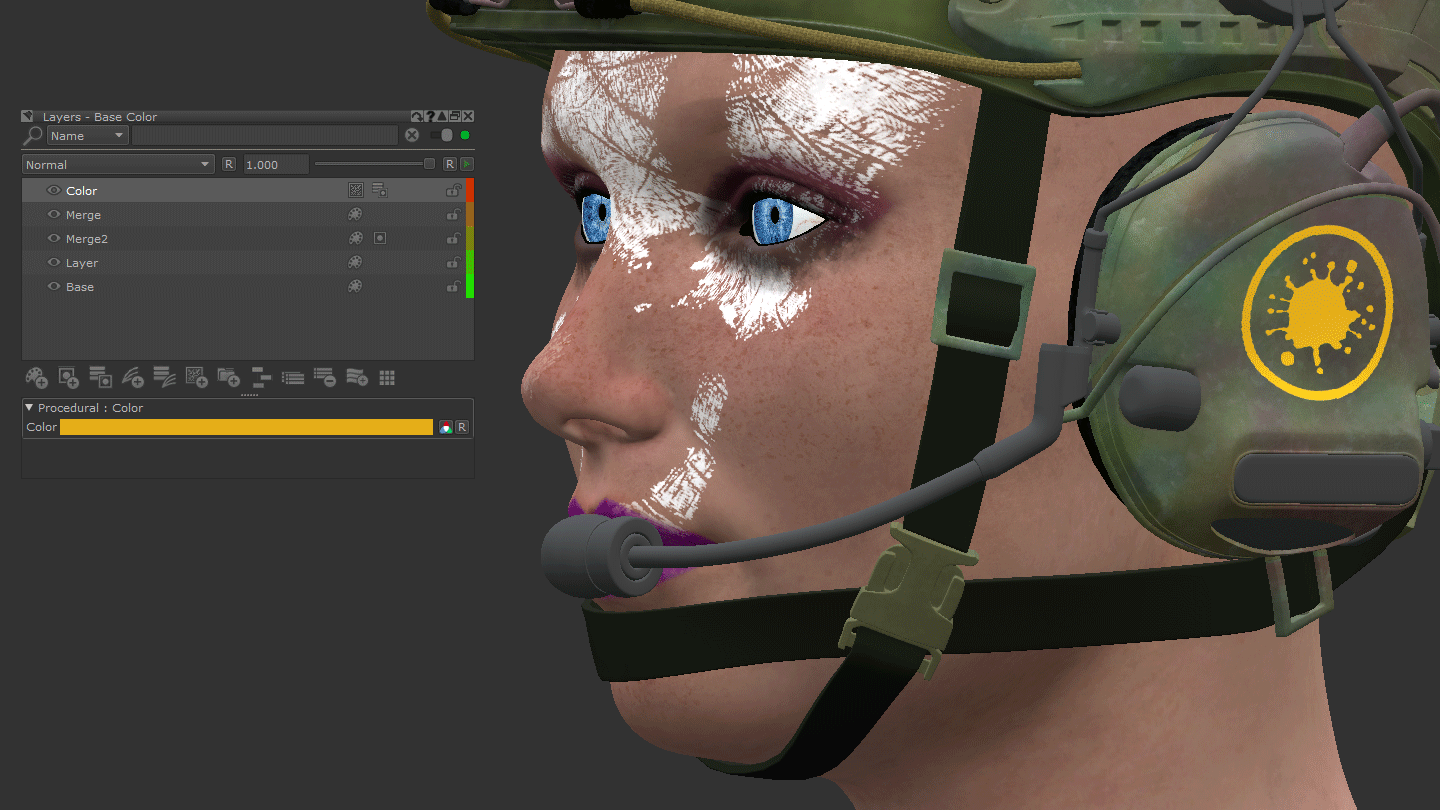This screenshot has height=810, width=1440.
Task: Click the grid view icon in layer toolbar
Action: (x=387, y=377)
